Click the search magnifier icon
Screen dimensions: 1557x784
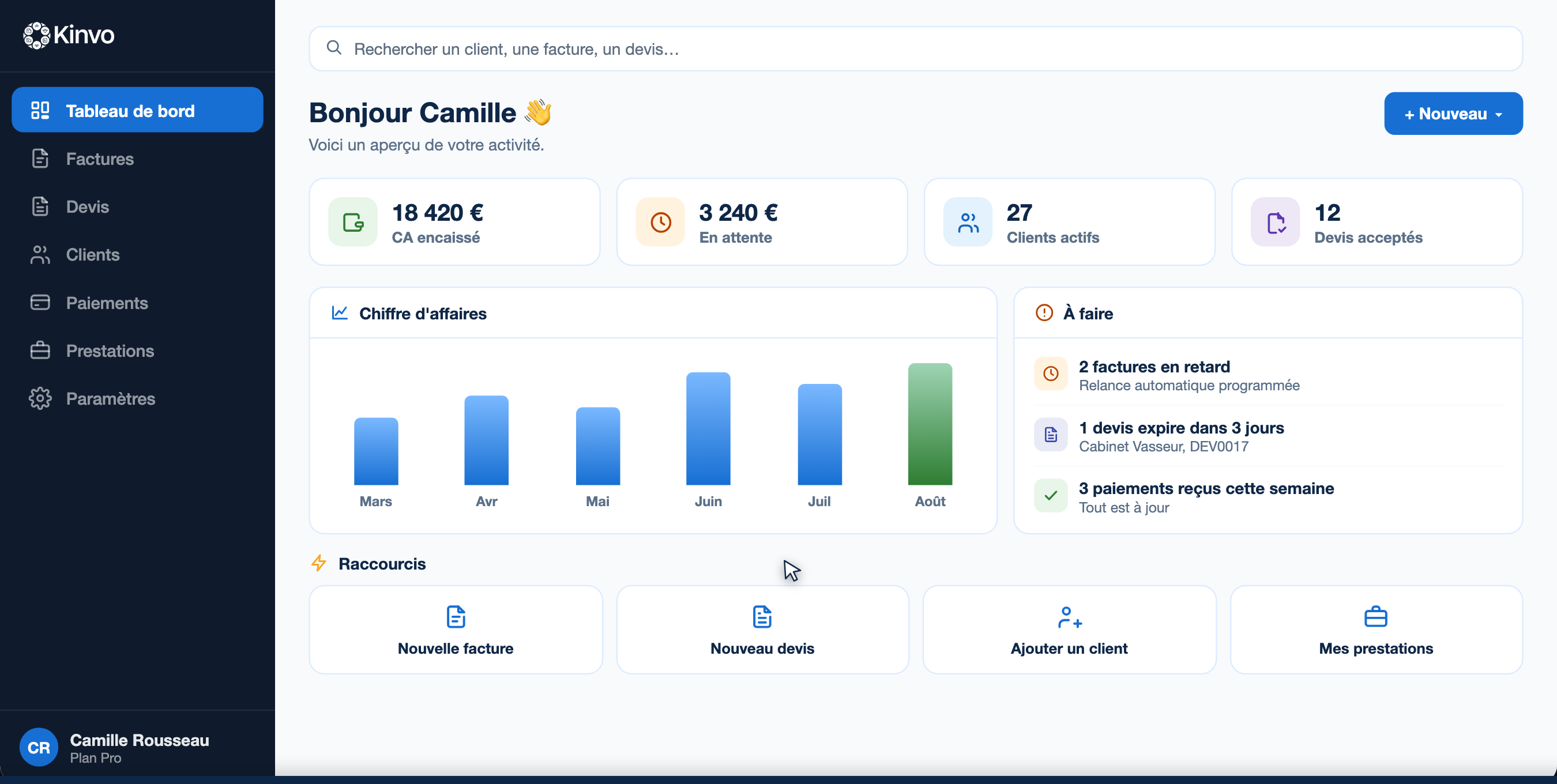click(334, 48)
